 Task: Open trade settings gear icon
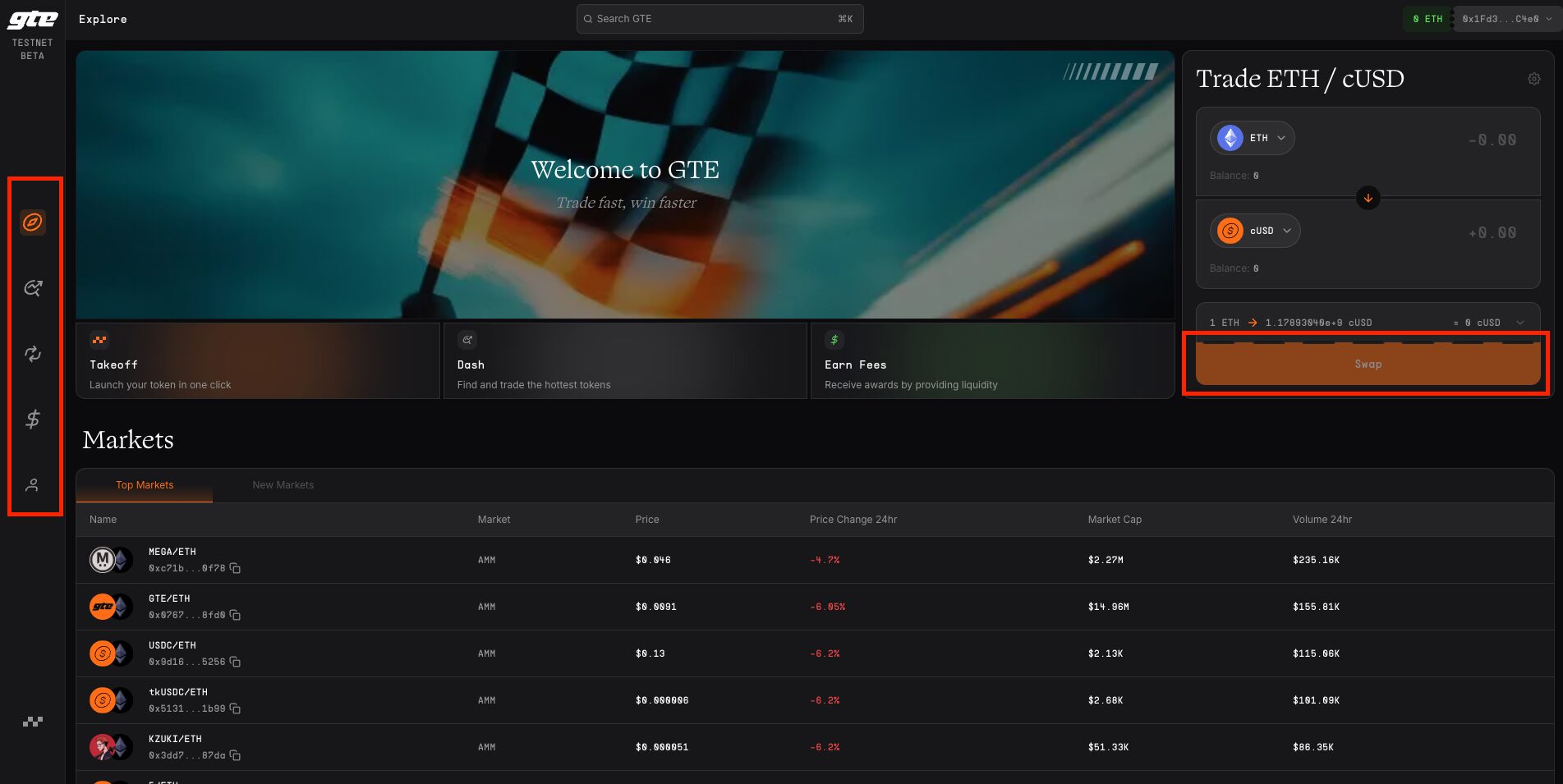(1534, 79)
